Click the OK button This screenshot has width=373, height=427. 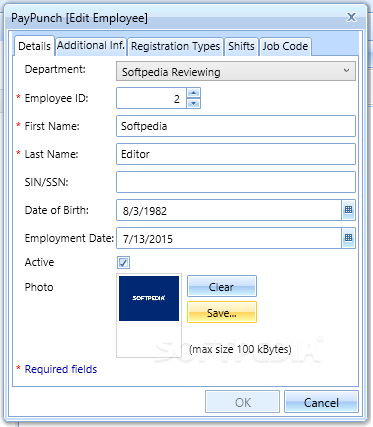point(242,402)
